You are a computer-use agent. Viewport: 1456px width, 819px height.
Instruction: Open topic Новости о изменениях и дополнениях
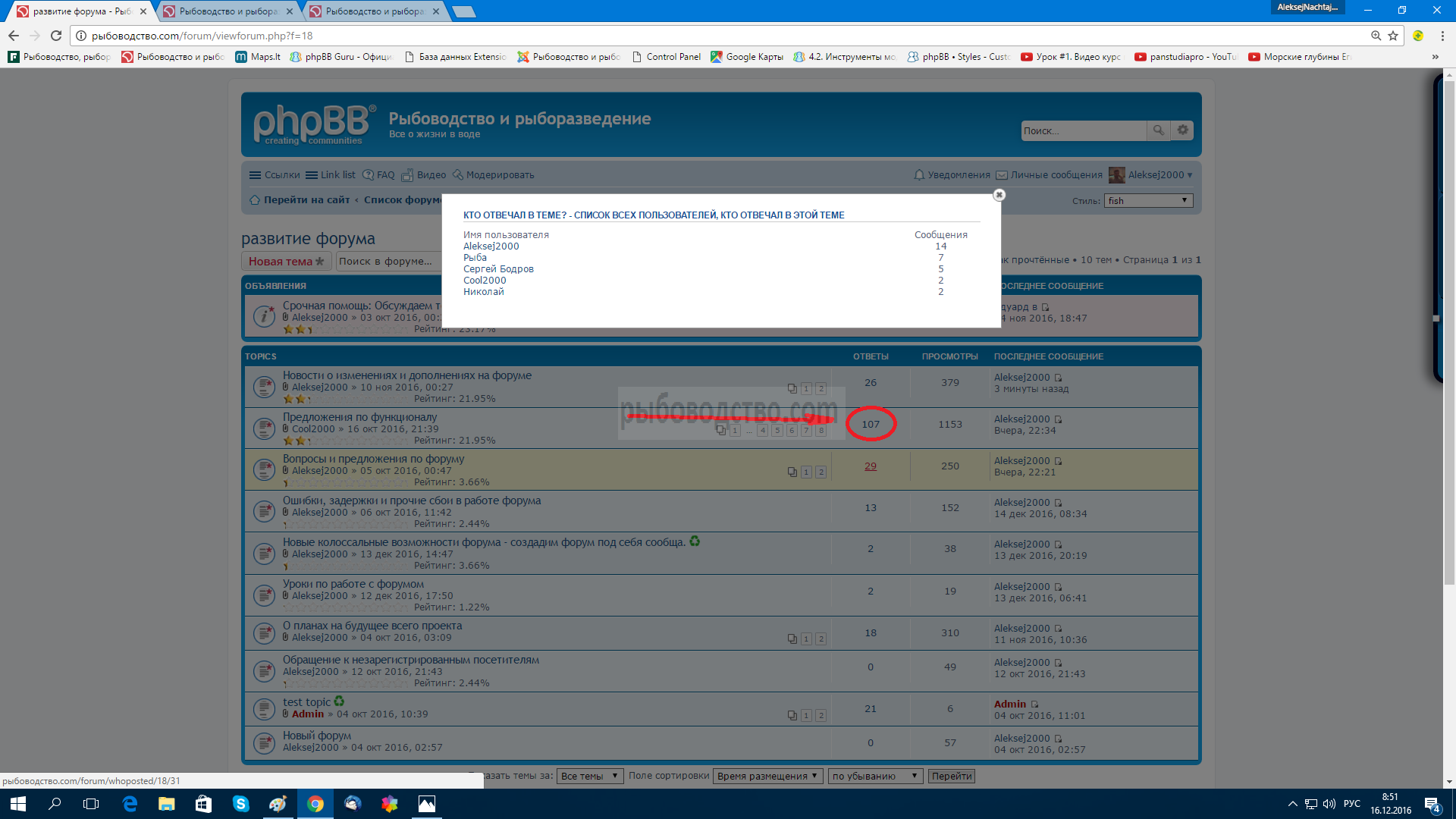coord(407,375)
